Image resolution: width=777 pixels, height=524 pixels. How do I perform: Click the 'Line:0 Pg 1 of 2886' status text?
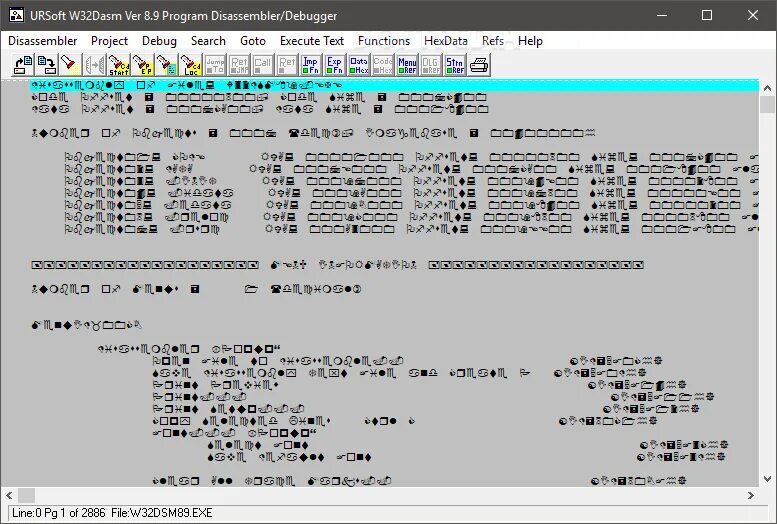click(58, 513)
